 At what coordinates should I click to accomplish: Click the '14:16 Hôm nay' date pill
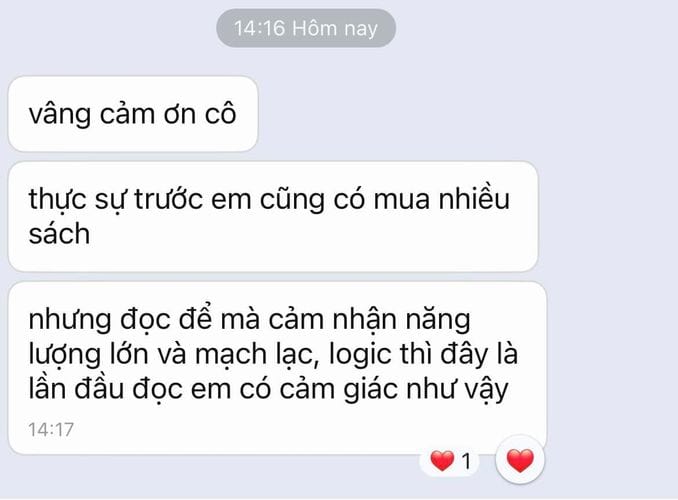tap(306, 28)
